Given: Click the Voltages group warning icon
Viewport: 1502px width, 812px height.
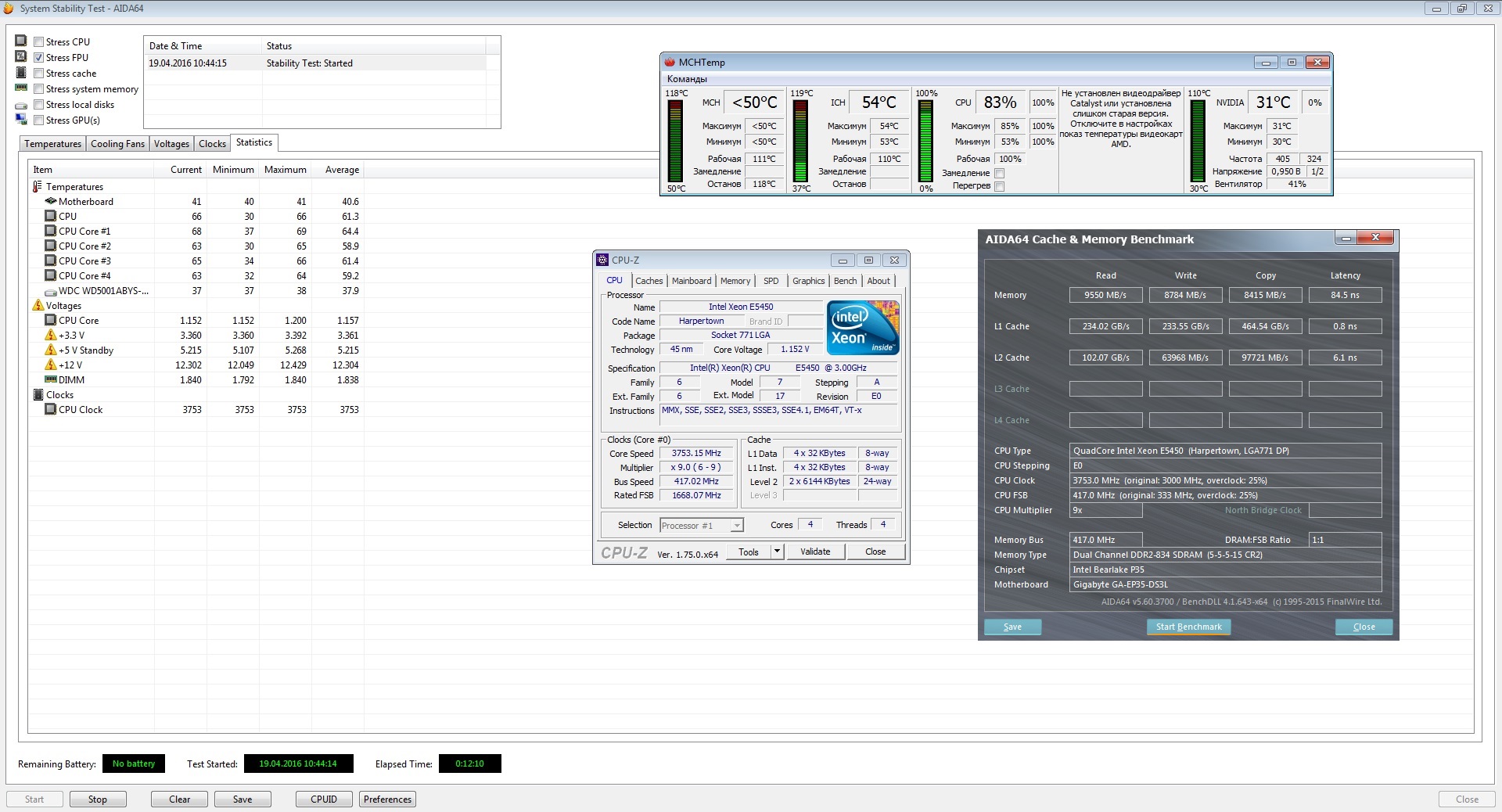Looking at the screenshot, I should [x=38, y=305].
